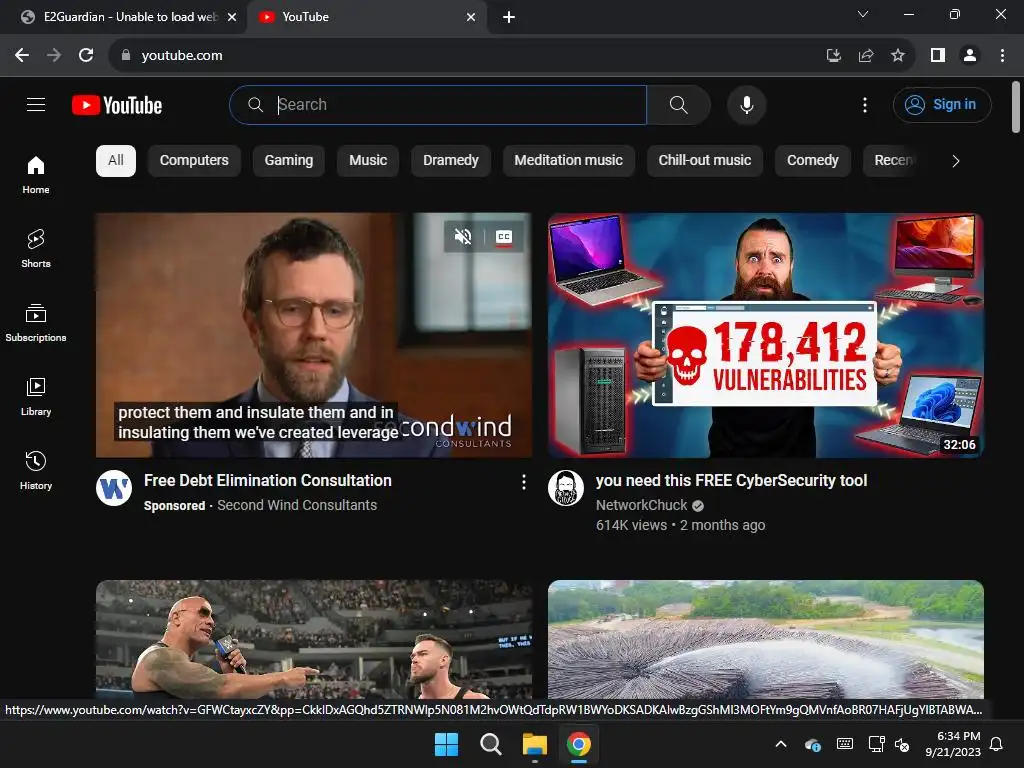
Task: Close the E2Guardian tab
Action: pos(232,17)
